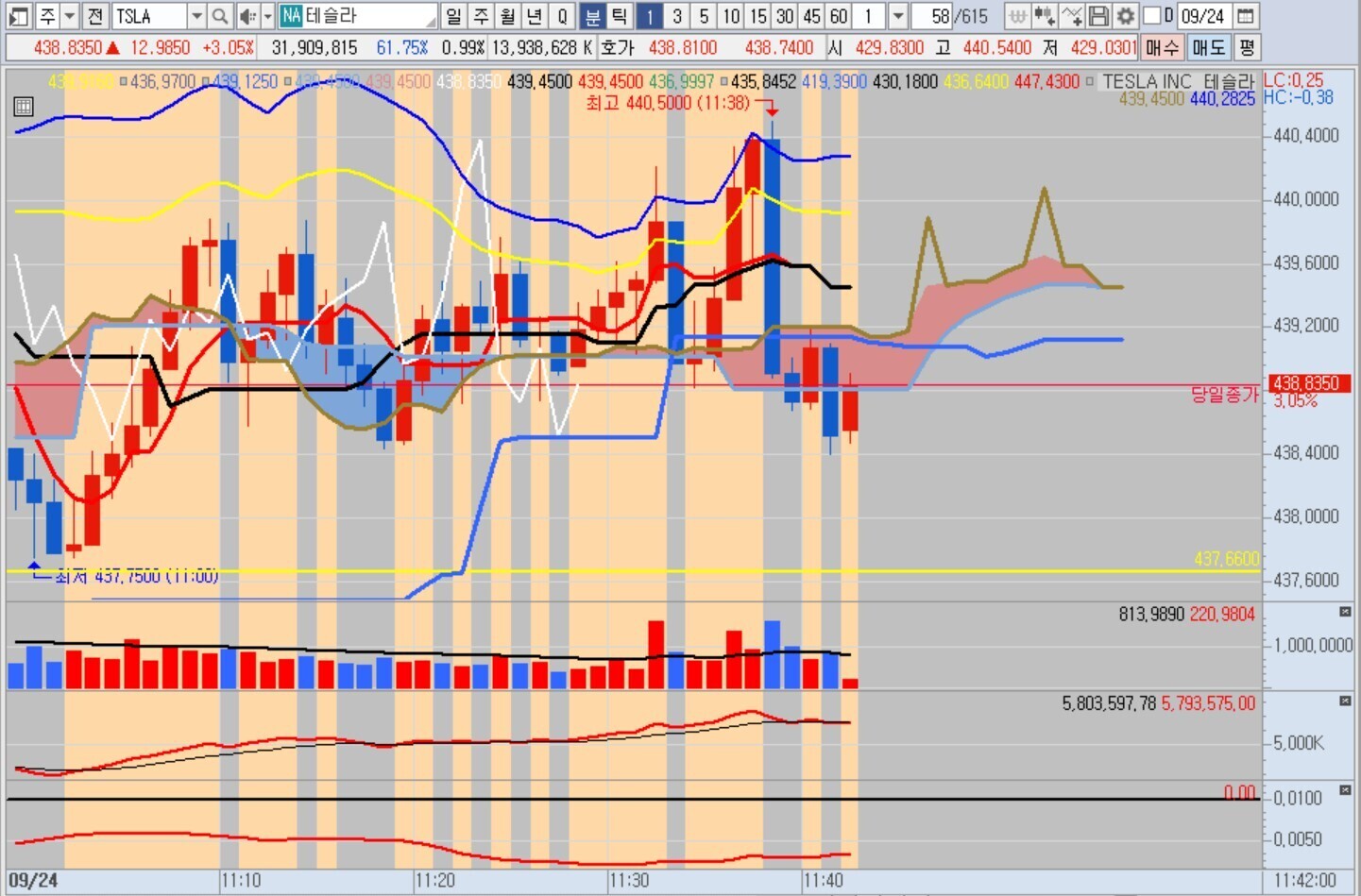
Task: Click the won currency toggle icon
Action: tap(1017, 16)
